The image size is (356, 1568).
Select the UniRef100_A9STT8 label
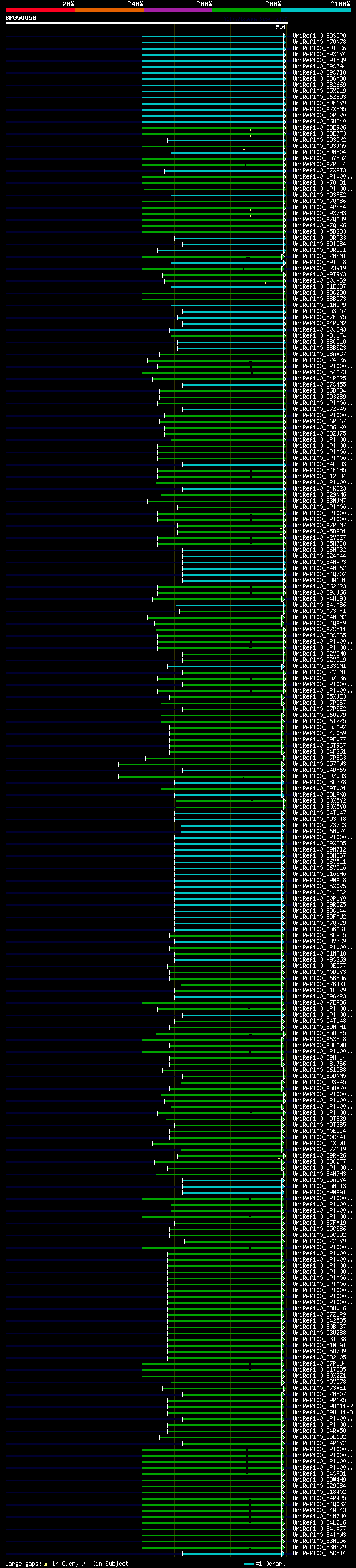coord(319,819)
